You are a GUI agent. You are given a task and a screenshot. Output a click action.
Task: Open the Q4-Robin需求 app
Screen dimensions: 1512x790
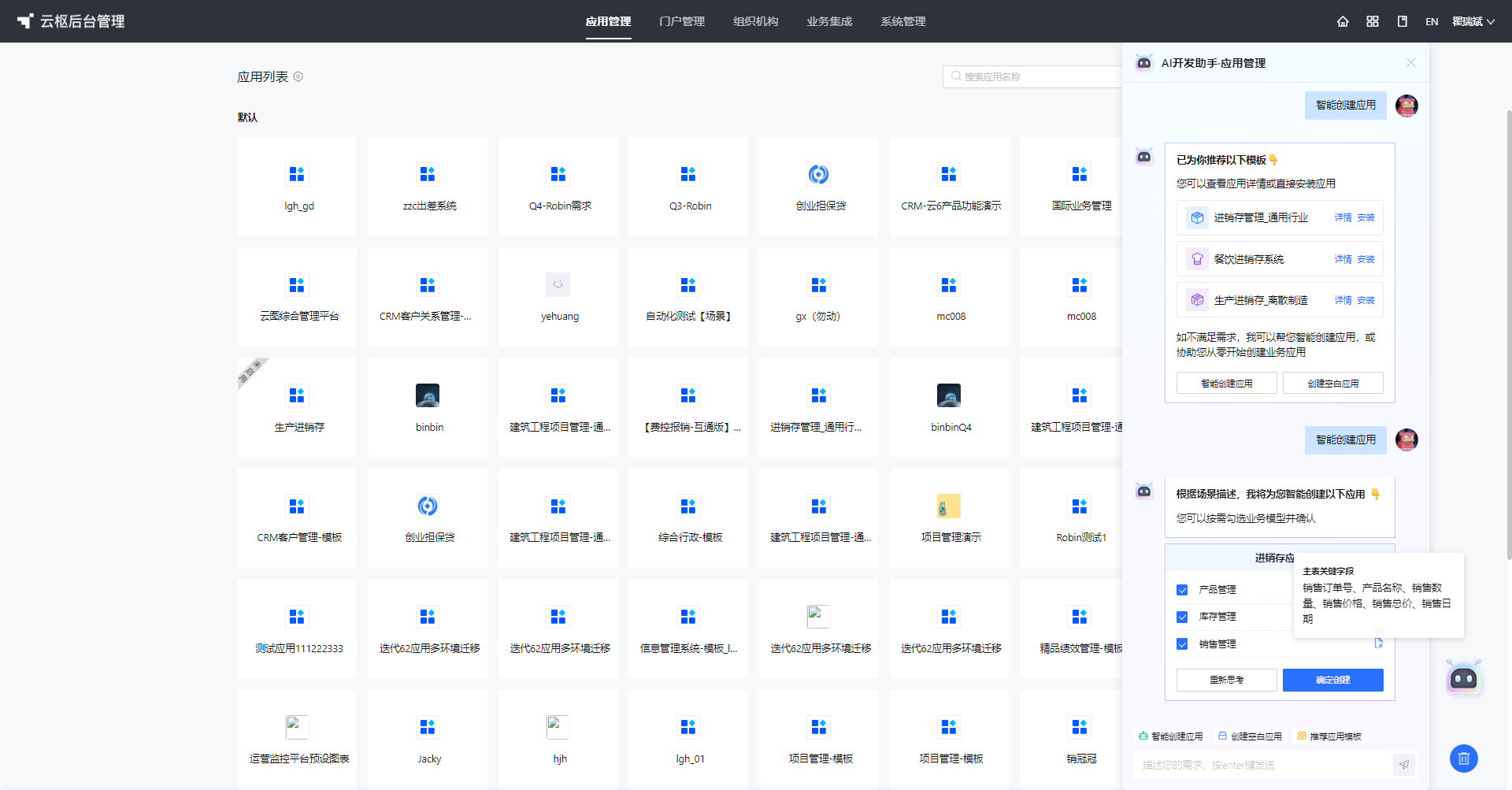(x=558, y=187)
